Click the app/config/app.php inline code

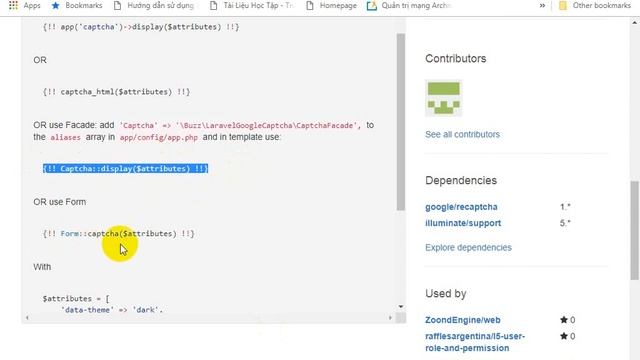tap(159, 138)
